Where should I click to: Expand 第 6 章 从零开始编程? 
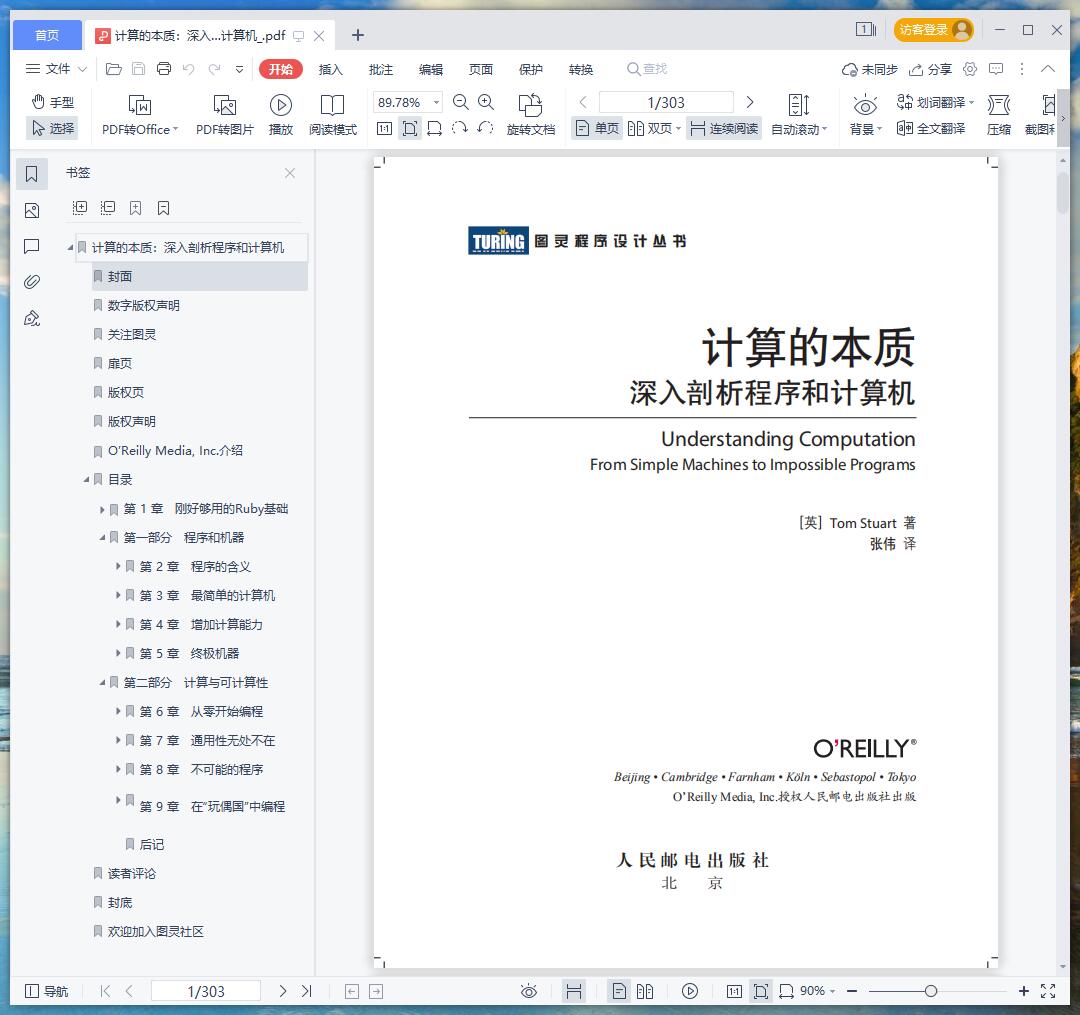(118, 711)
